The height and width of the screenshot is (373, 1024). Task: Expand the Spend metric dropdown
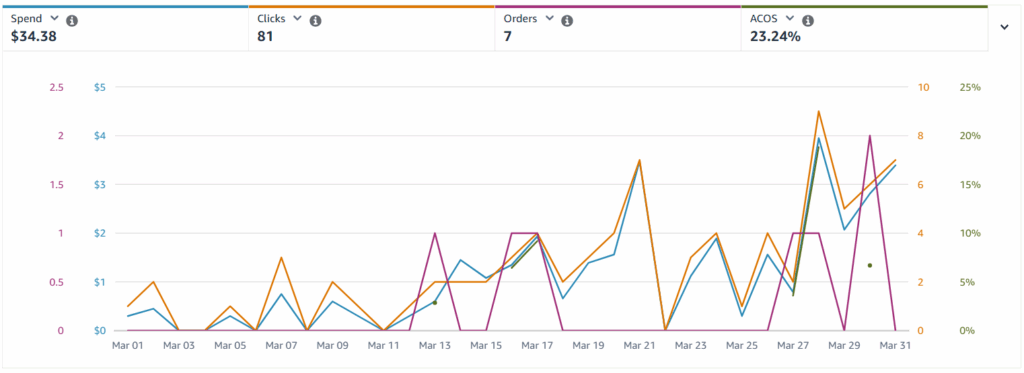coord(54,19)
